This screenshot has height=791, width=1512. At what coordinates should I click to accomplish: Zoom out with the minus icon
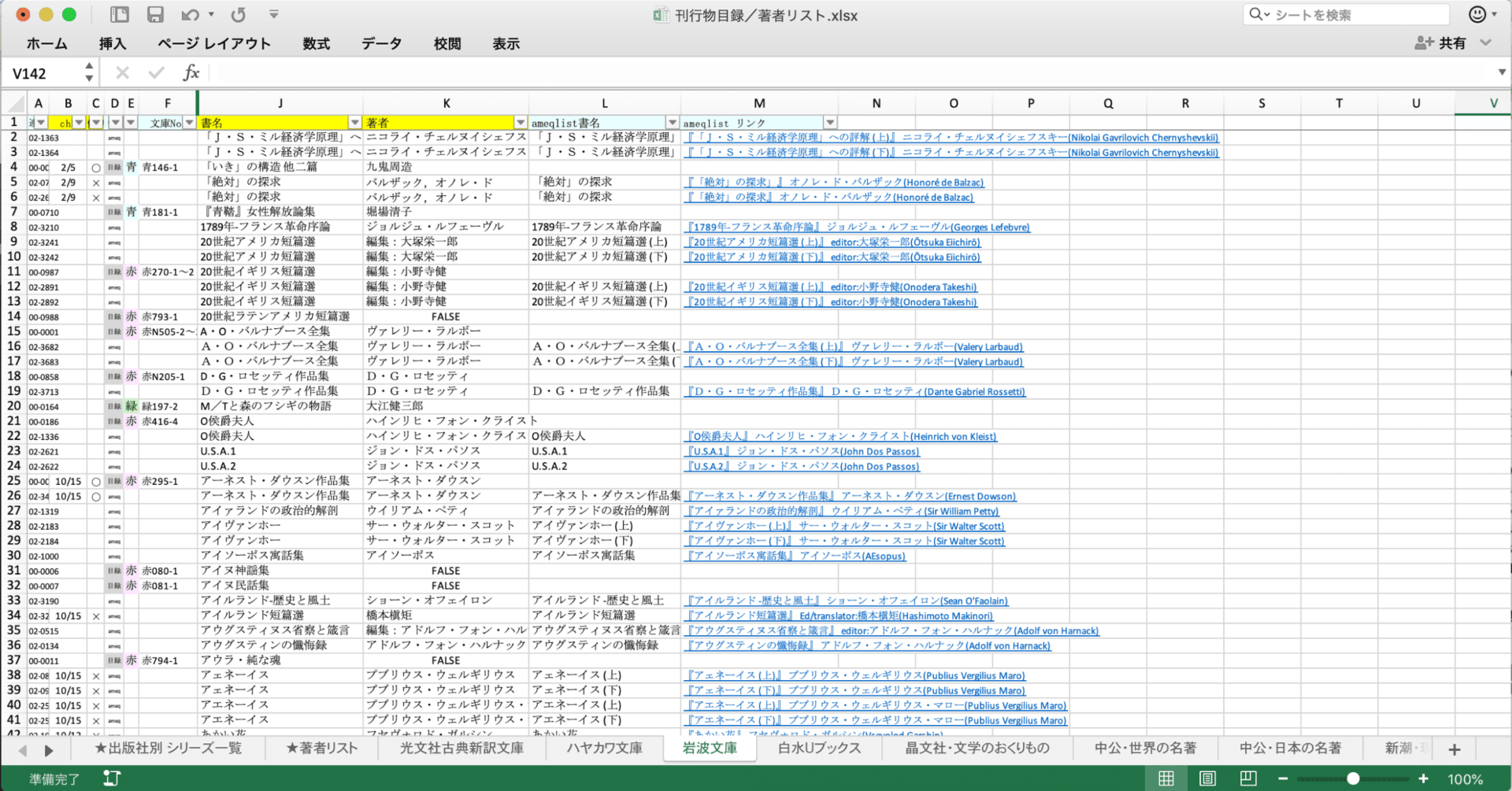click(1283, 778)
